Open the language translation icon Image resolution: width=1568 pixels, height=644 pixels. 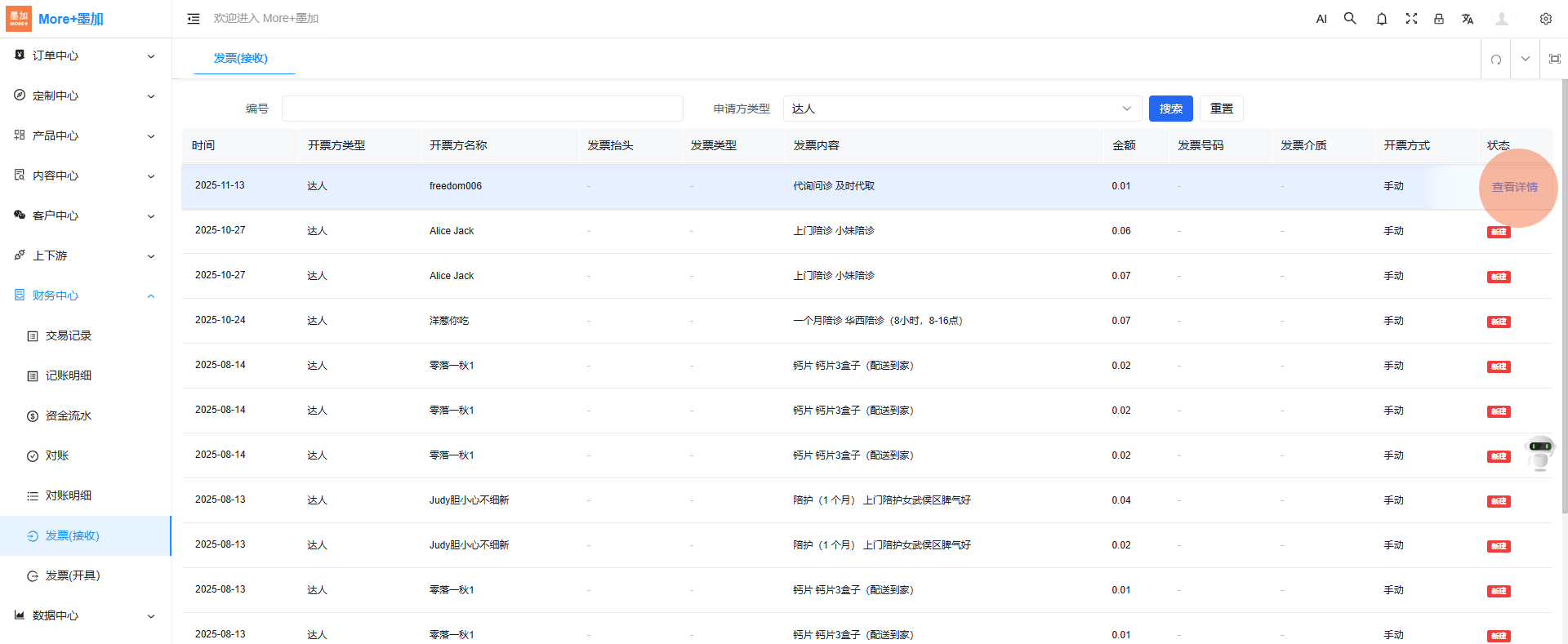(1468, 19)
